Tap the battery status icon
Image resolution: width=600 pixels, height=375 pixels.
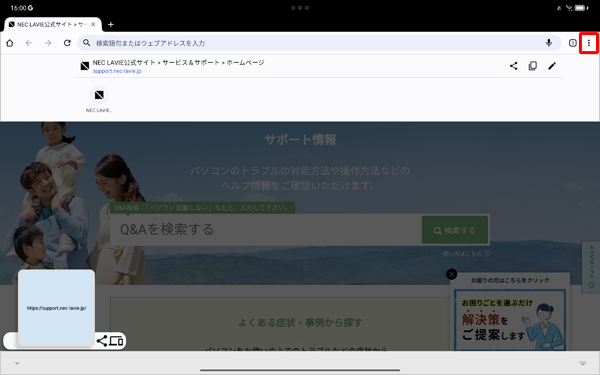pos(581,8)
